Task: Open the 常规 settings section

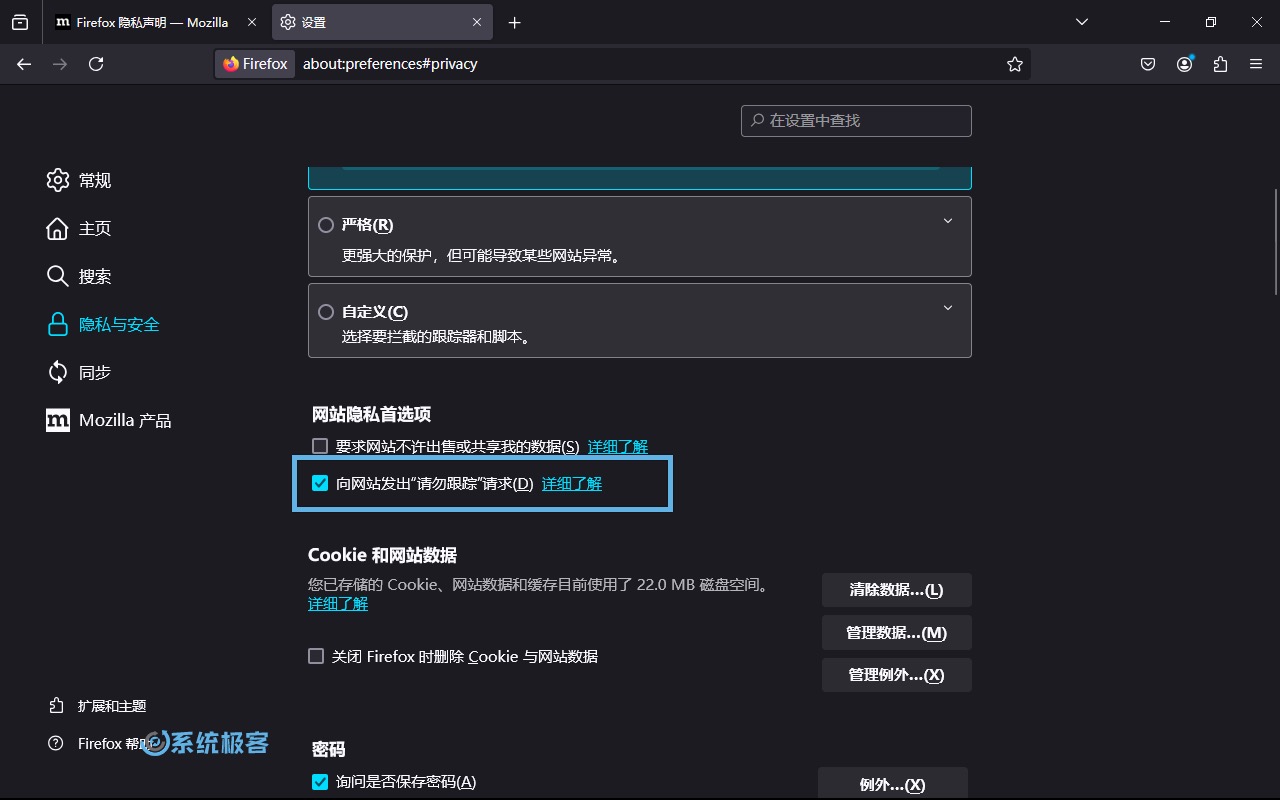Action: pos(78,180)
